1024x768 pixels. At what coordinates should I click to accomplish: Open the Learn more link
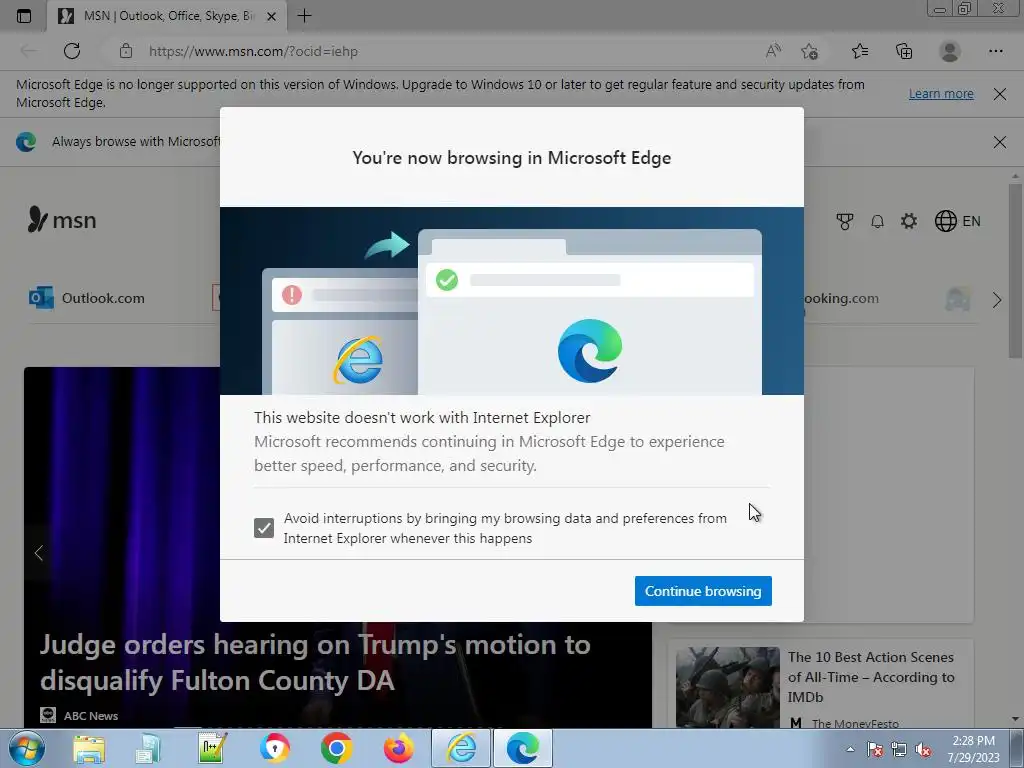point(941,93)
